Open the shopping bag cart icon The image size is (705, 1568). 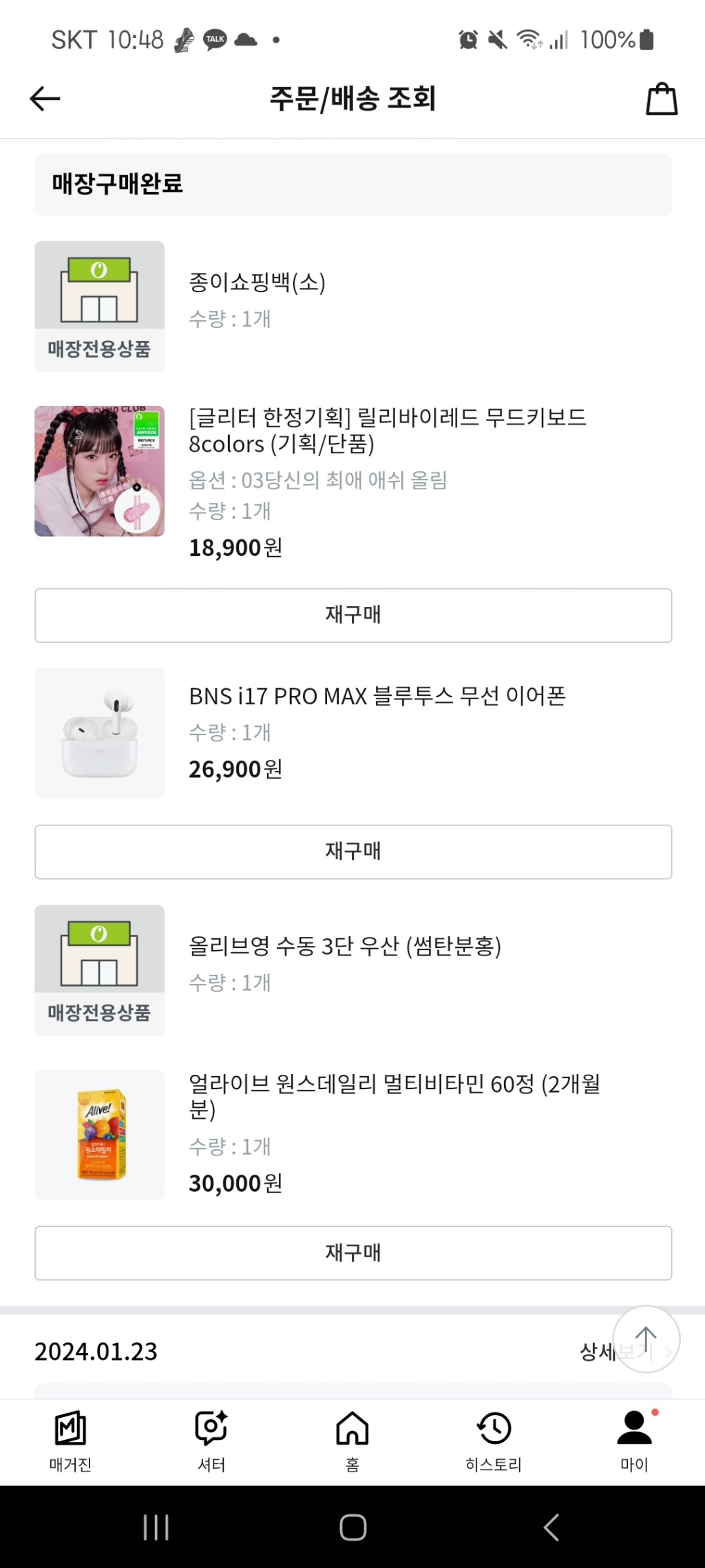coord(661,99)
